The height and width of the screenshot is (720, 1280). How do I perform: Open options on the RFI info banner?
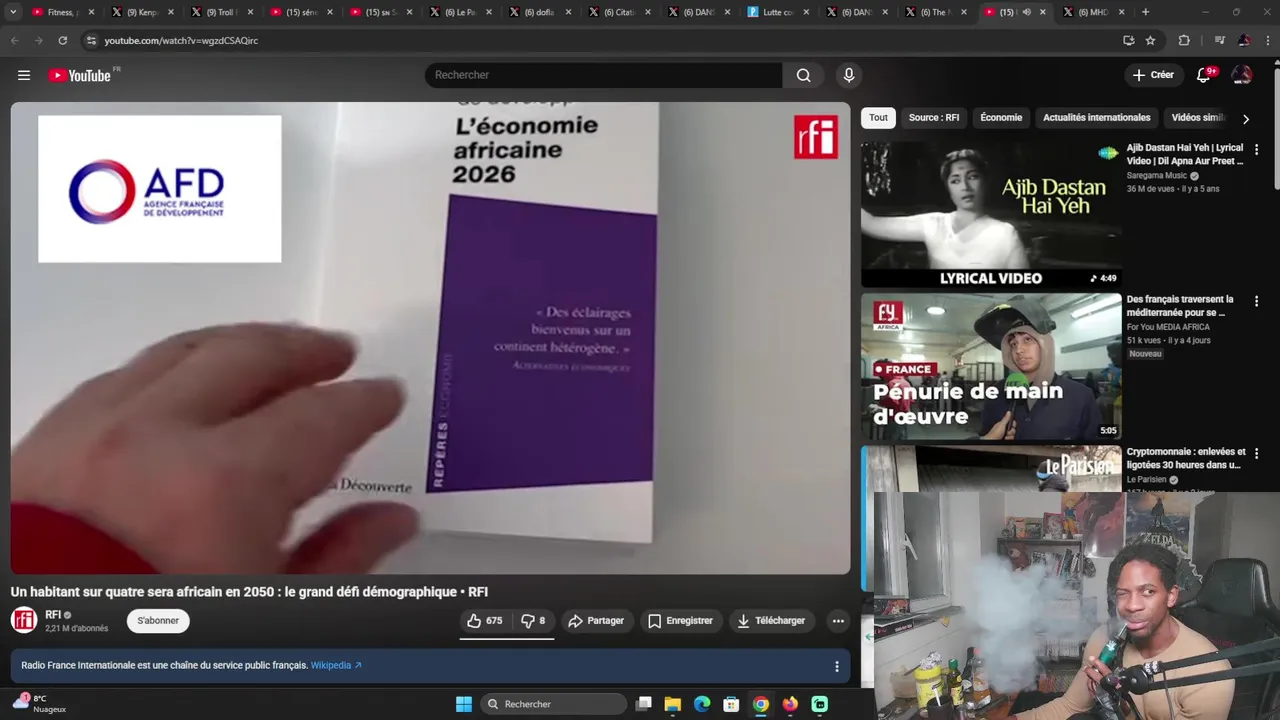837,666
